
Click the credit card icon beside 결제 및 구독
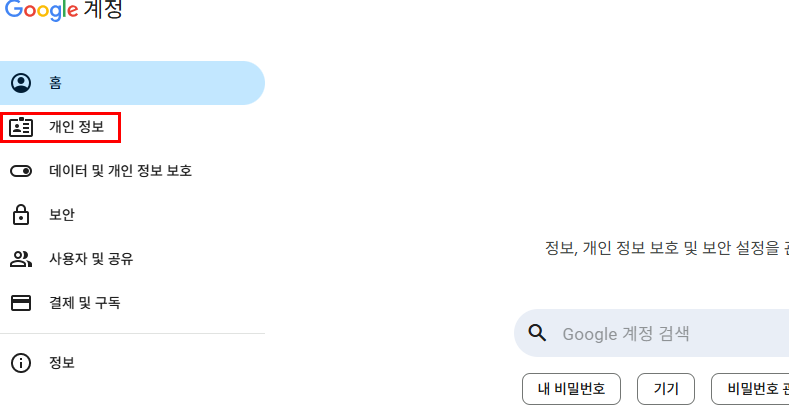(x=21, y=303)
